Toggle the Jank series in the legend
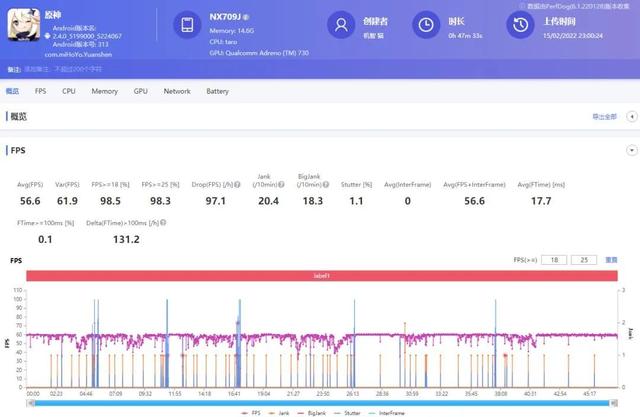Image resolution: width=640 pixels, height=417 pixels. tap(278, 413)
